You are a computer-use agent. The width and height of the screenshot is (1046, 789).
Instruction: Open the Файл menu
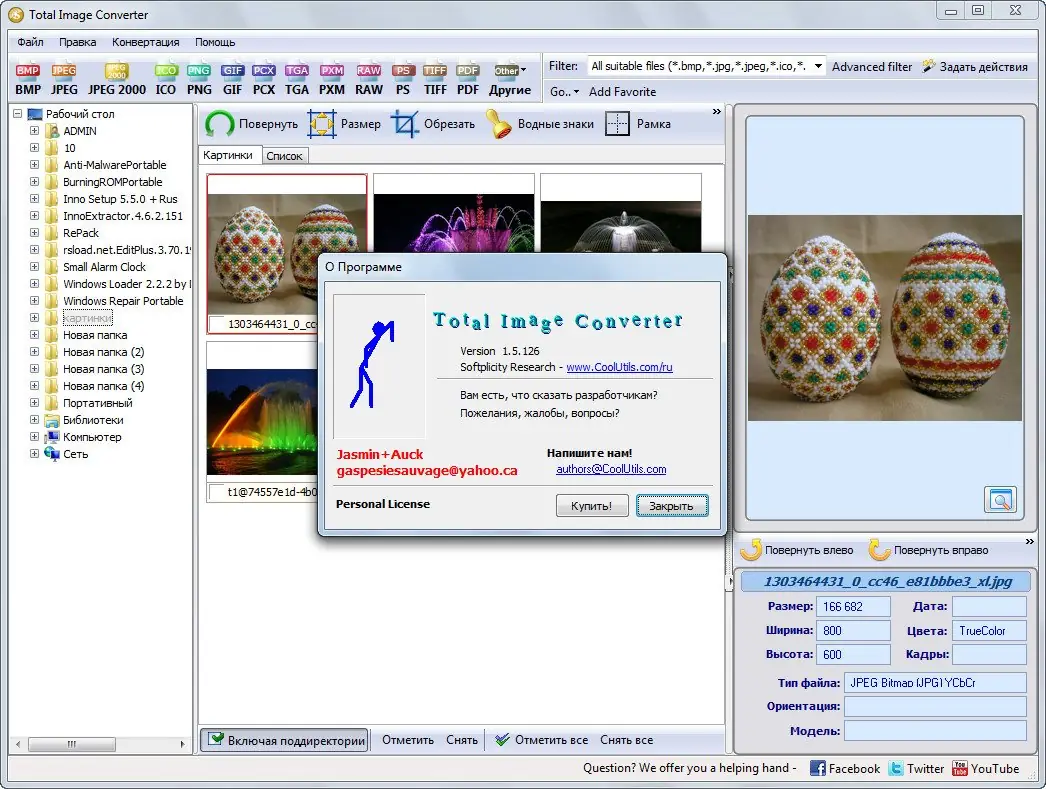30,42
